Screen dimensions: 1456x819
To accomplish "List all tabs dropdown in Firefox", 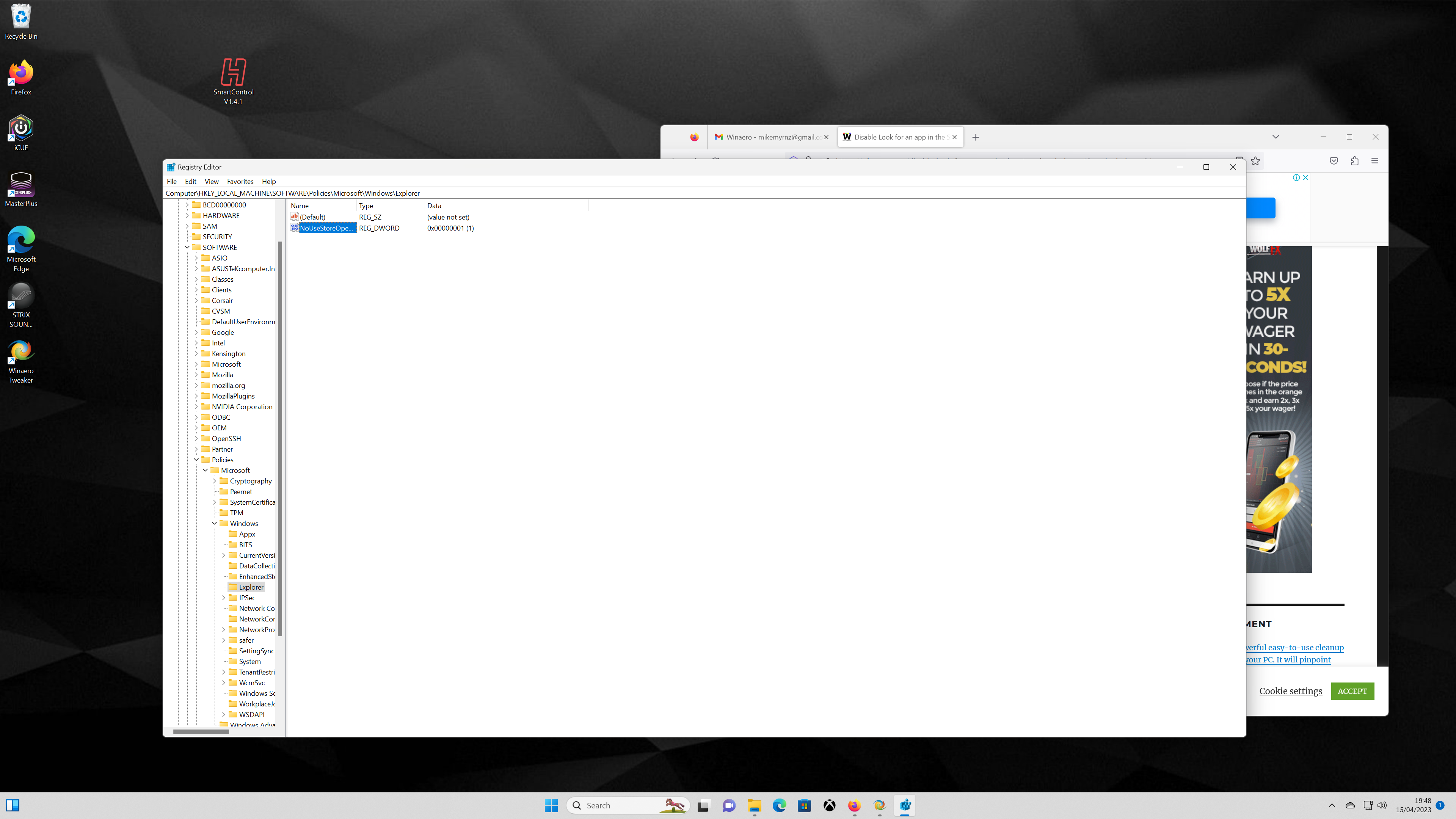I will [x=1276, y=137].
